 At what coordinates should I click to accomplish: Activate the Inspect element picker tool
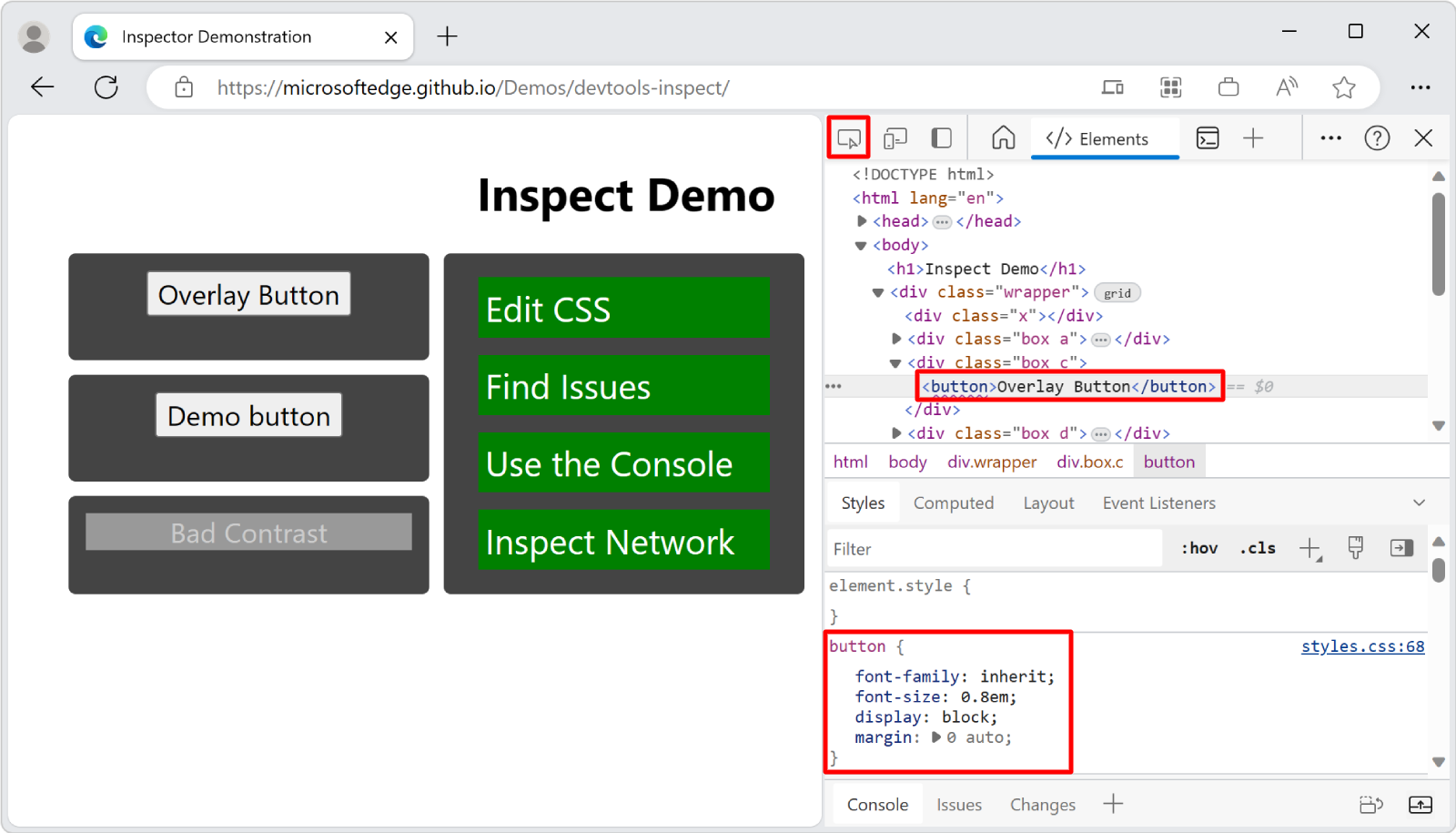click(x=849, y=137)
